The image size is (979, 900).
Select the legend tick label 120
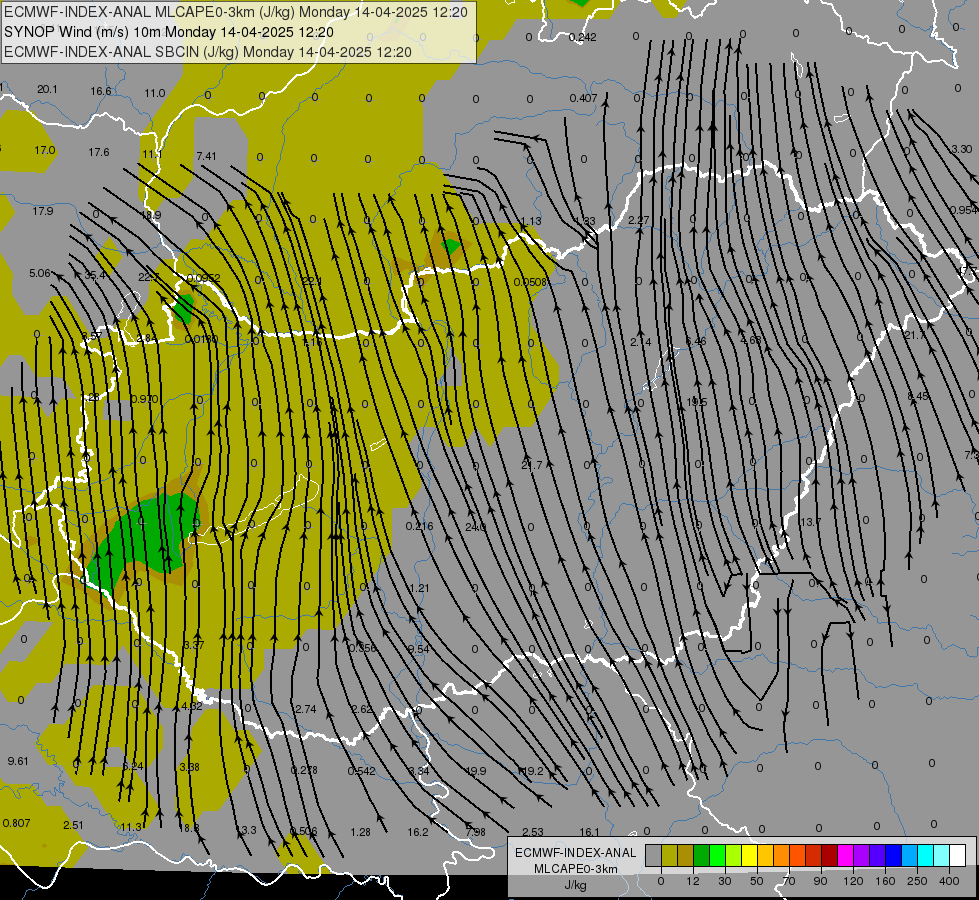click(853, 881)
